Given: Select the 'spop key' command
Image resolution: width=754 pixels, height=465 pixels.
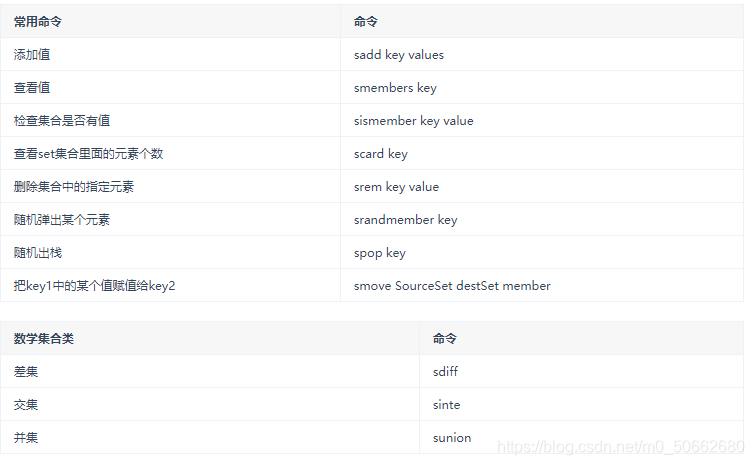Looking at the screenshot, I should pyautogui.click(x=380, y=253).
